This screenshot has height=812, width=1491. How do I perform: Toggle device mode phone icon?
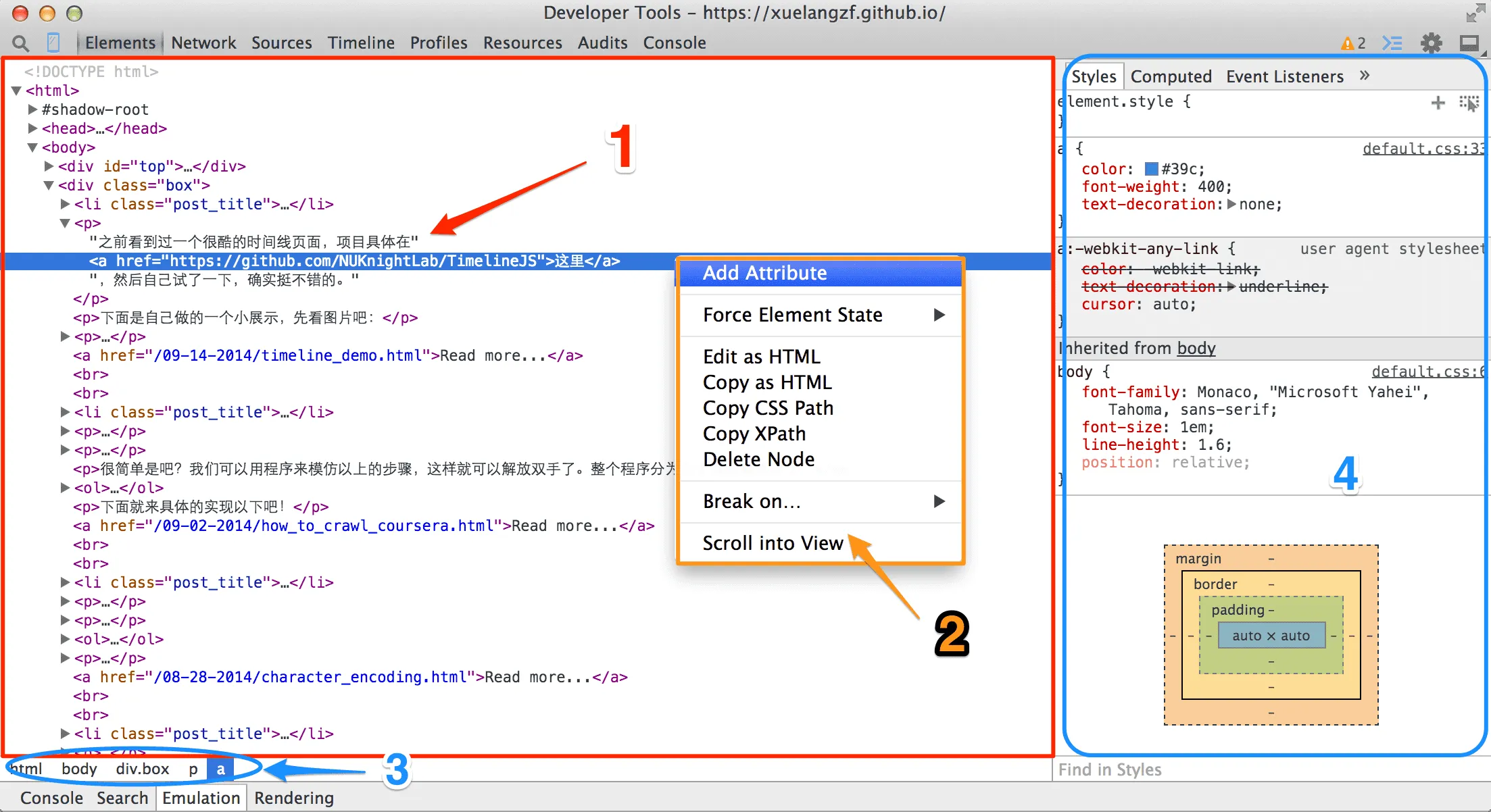click(x=53, y=43)
